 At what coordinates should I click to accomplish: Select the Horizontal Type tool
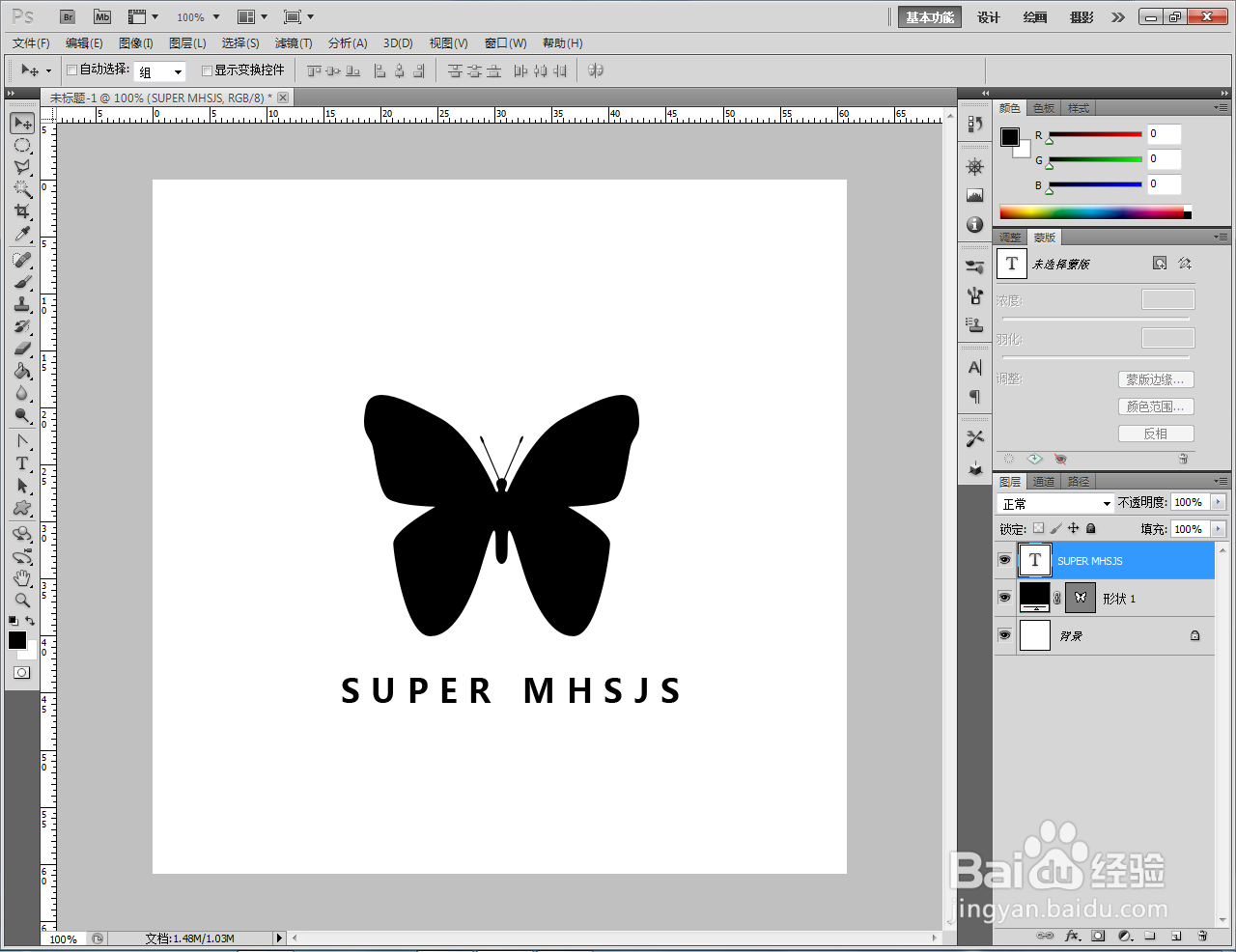click(22, 463)
